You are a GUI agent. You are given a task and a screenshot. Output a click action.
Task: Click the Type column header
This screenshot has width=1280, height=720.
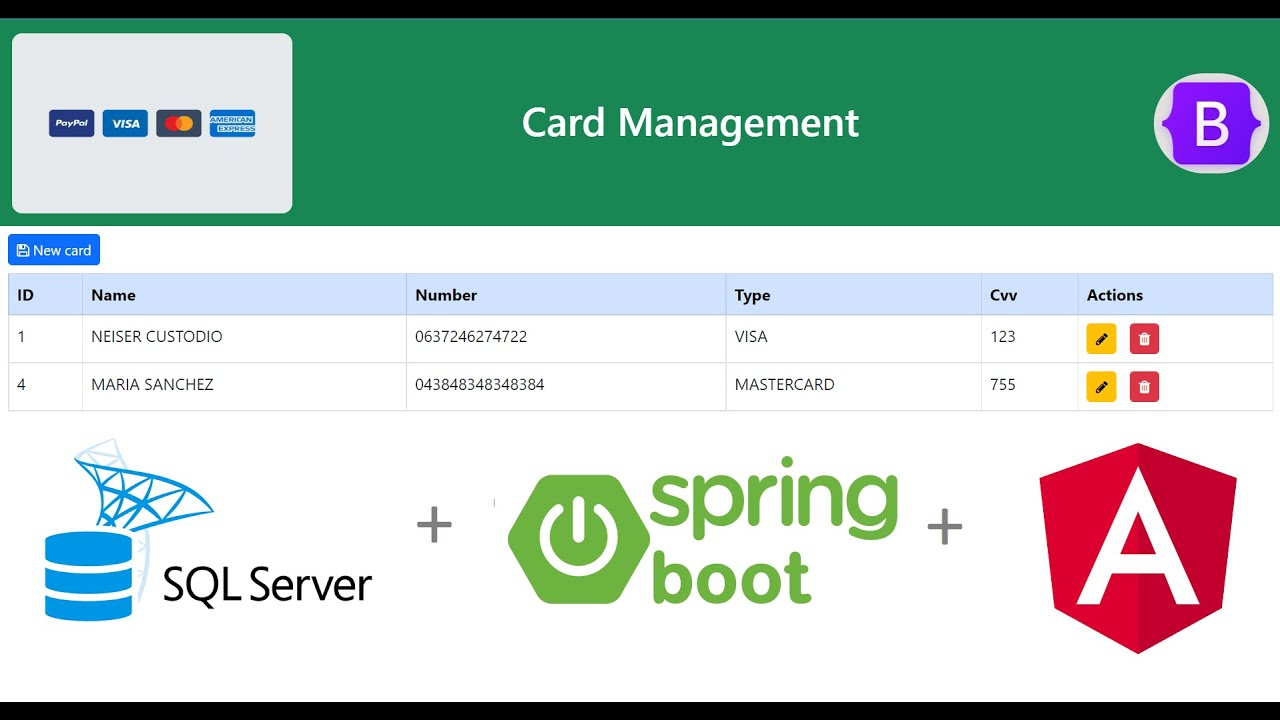coord(853,295)
